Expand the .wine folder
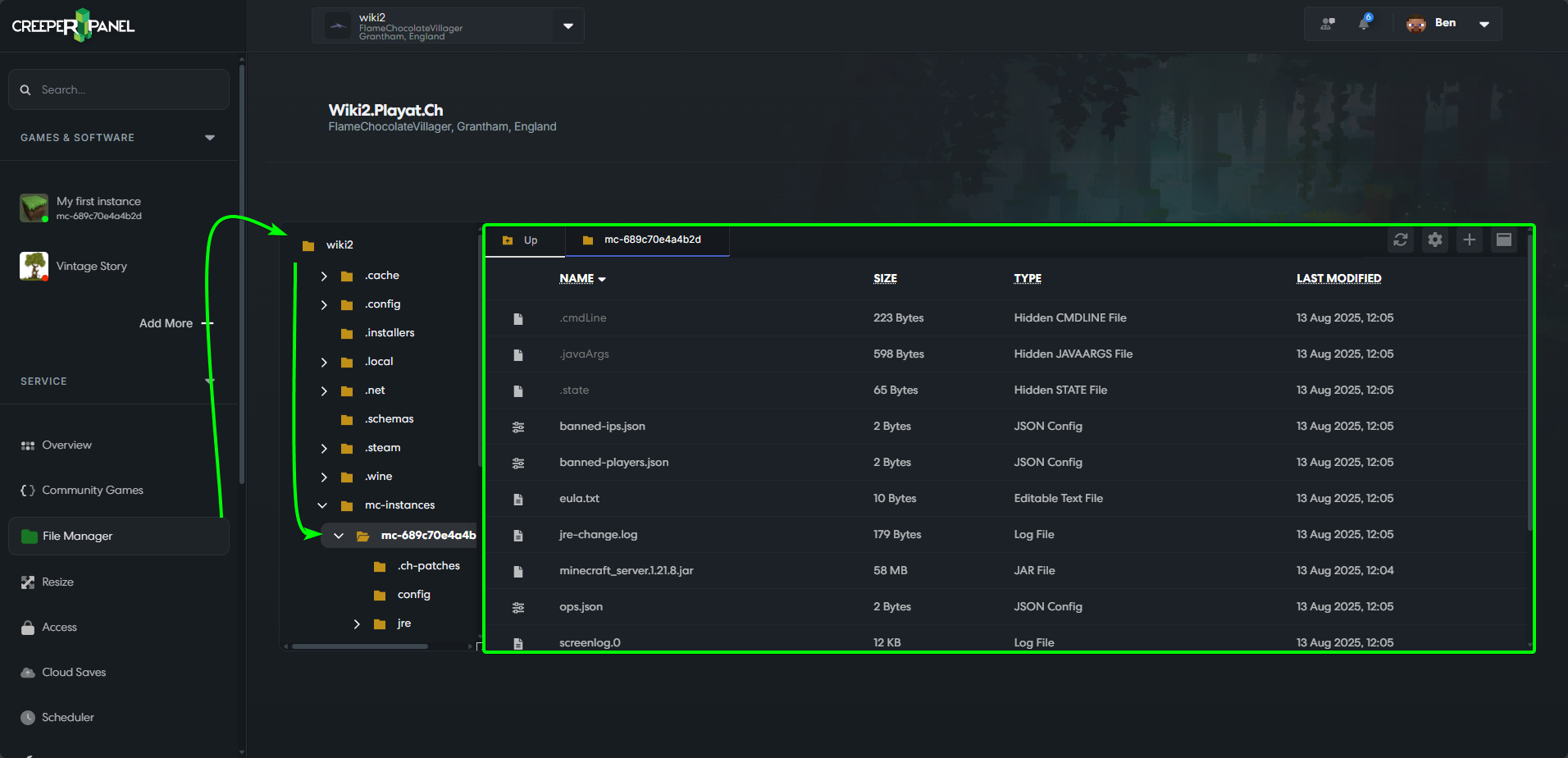Image resolution: width=1568 pixels, height=758 pixels. click(x=324, y=477)
